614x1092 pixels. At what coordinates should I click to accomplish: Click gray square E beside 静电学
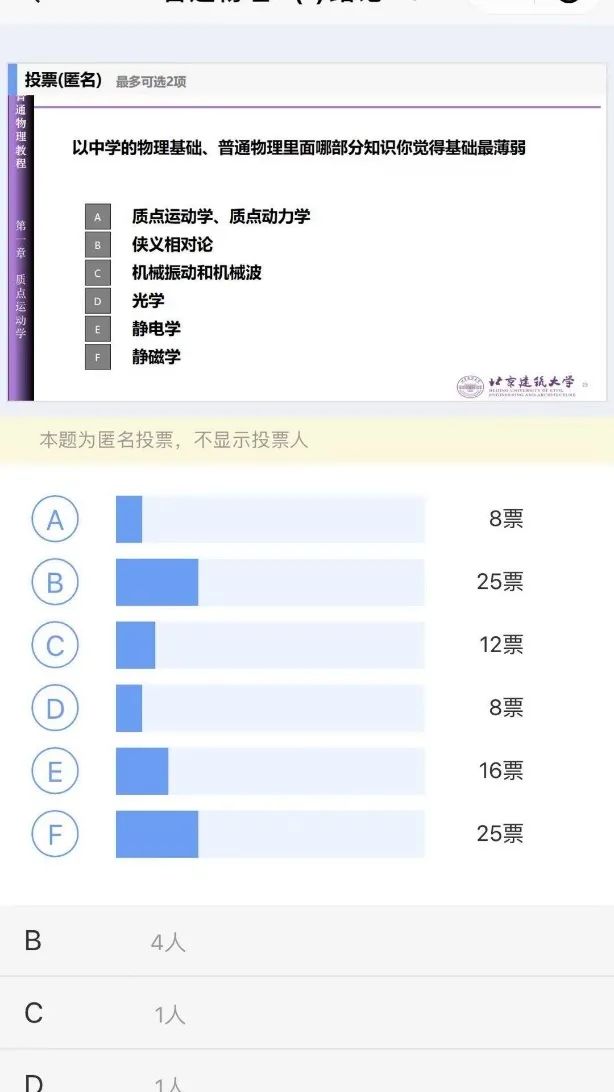(97, 329)
